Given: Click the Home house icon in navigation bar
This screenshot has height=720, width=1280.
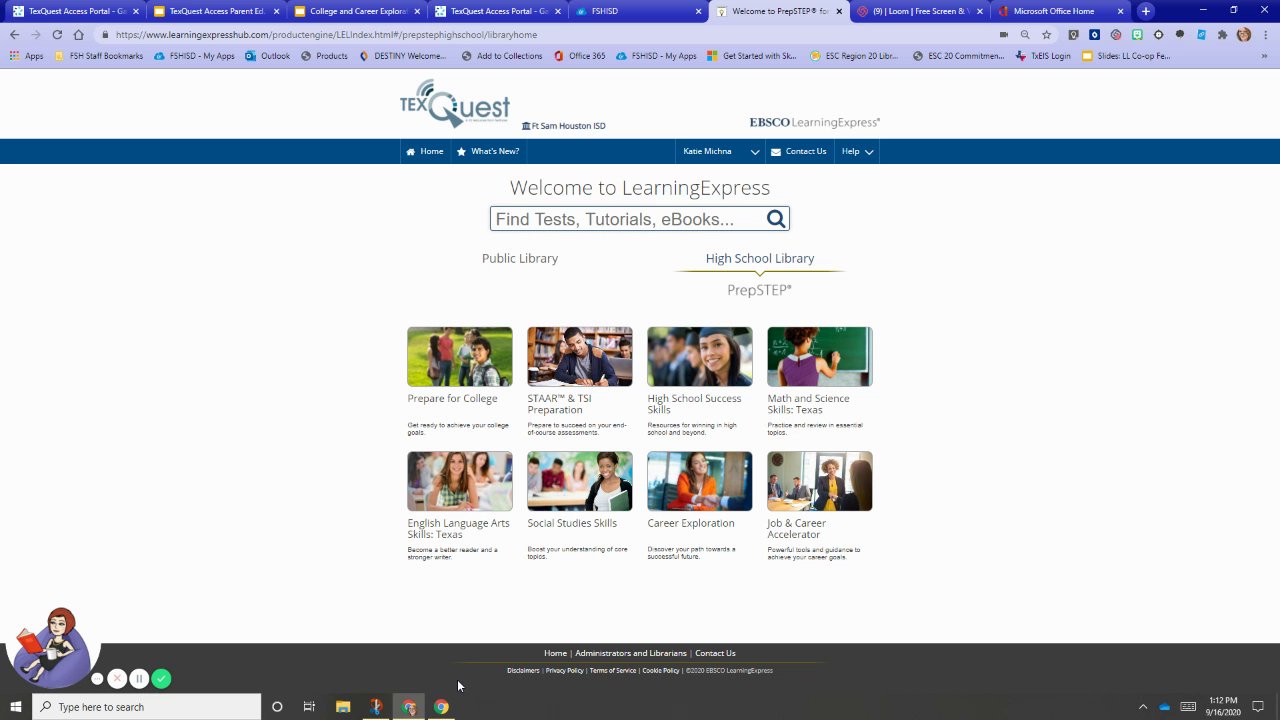Looking at the screenshot, I should [410, 152].
